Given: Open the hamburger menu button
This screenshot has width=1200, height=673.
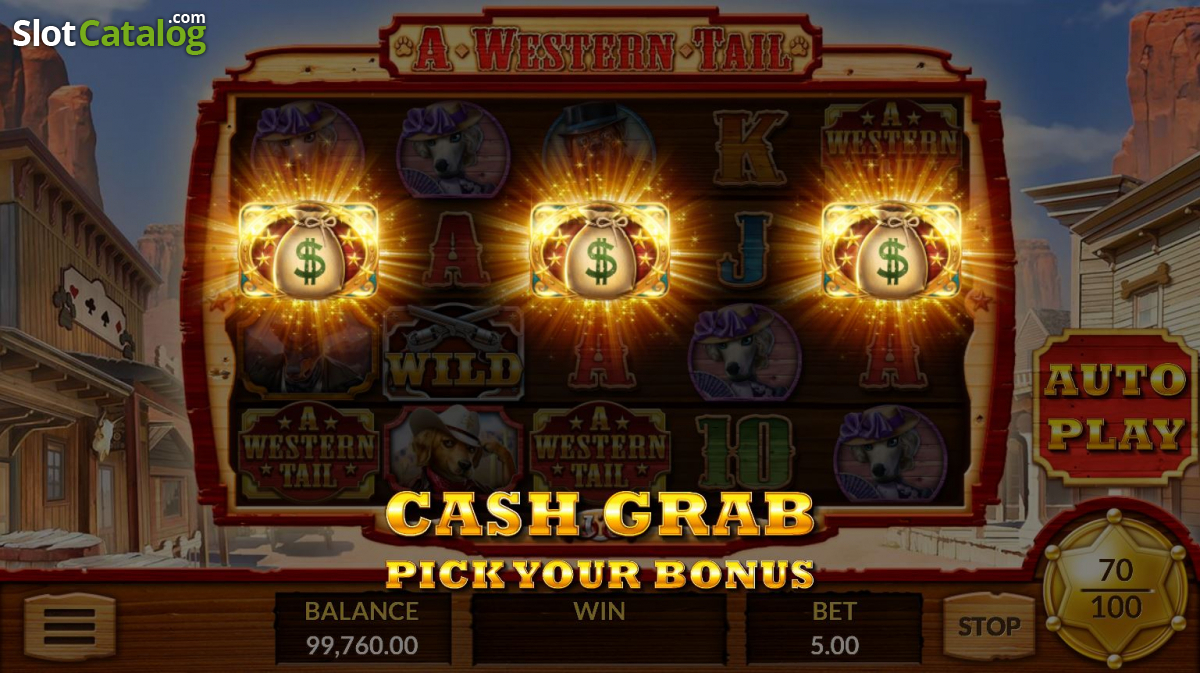Looking at the screenshot, I should coord(70,627).
